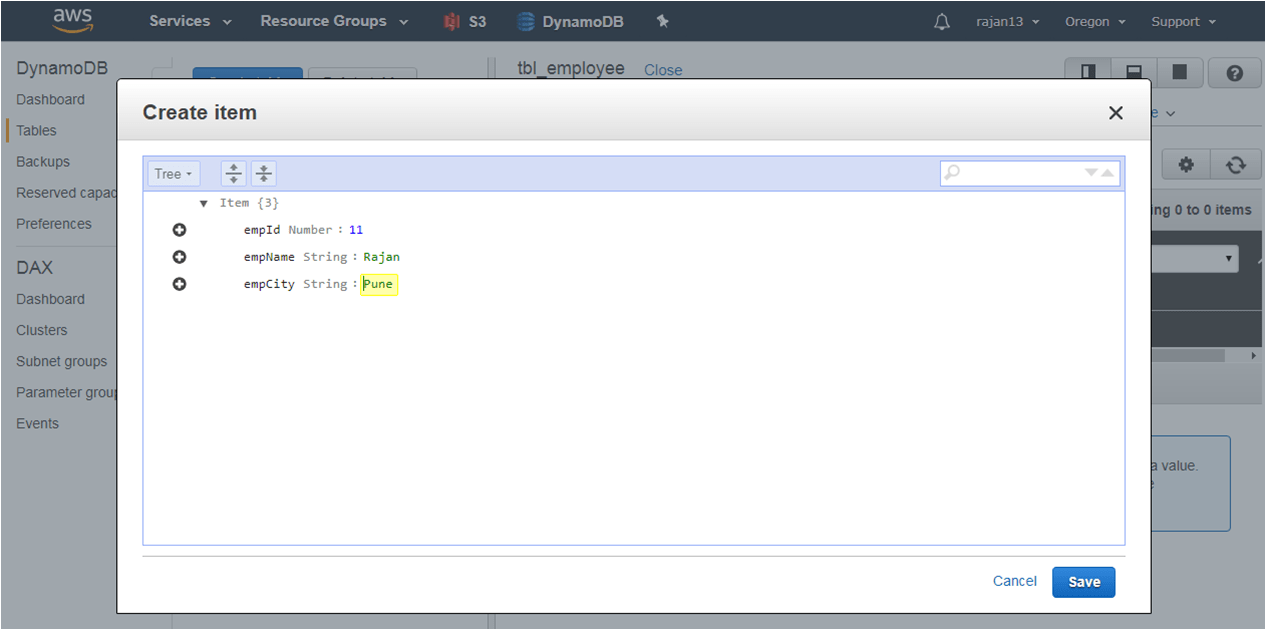Open the Resource Groups menu
The height and width of the screenshot is (630, 1266).
pyautogui.click(x=334, y=21)
